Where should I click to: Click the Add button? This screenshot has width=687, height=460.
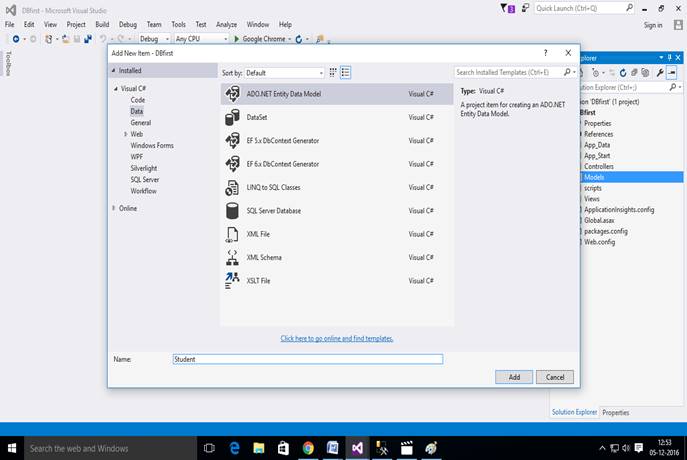[514, 377]
